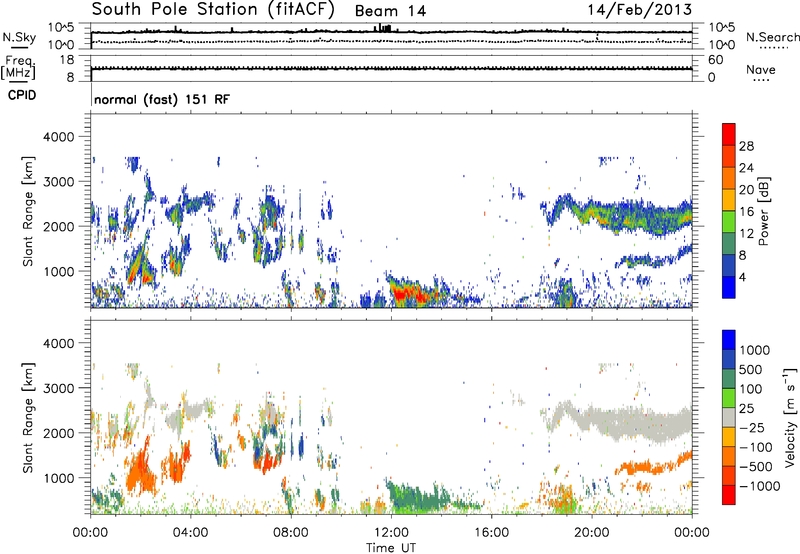Click the "-1000" label on Velocity colorbar

pyautogui.click(x=759, y=486)
